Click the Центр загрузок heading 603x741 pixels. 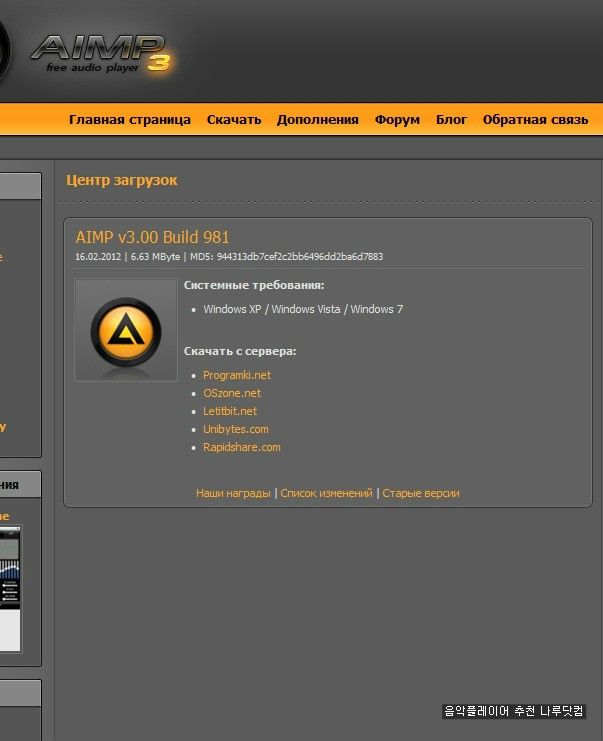tap(121, 180)
